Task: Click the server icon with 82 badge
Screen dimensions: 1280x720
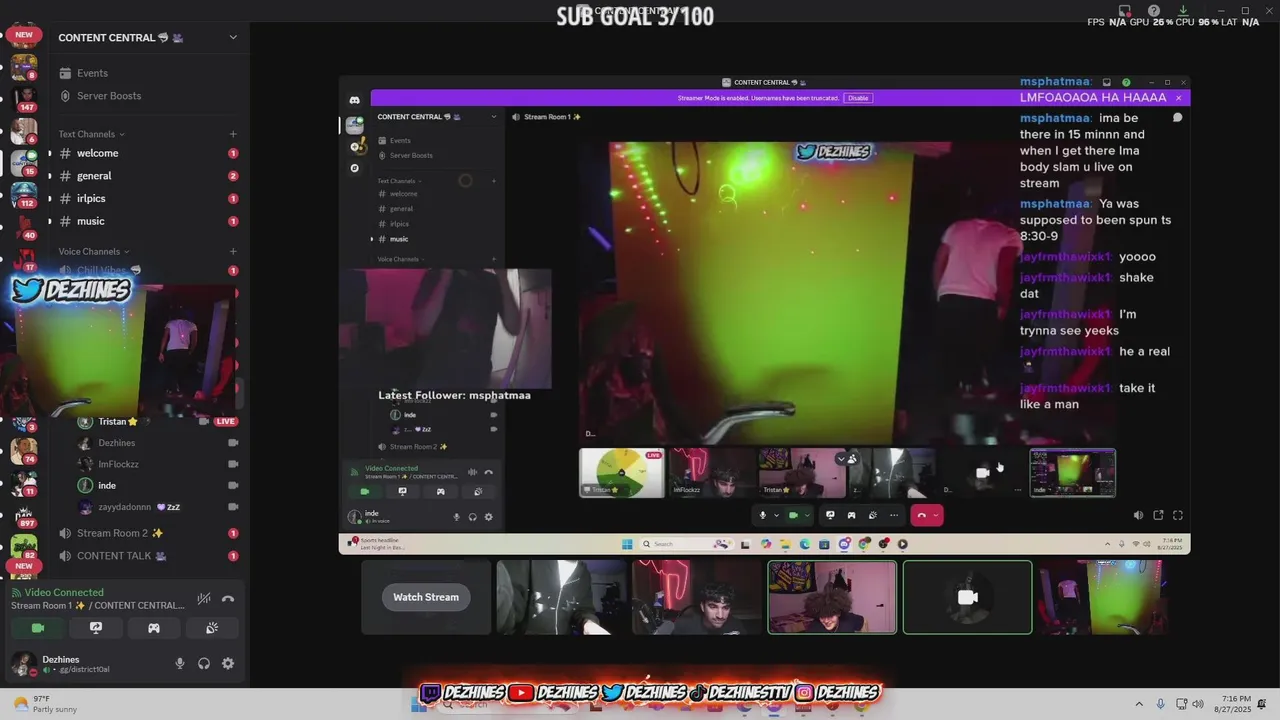Action: click(24, 548)
